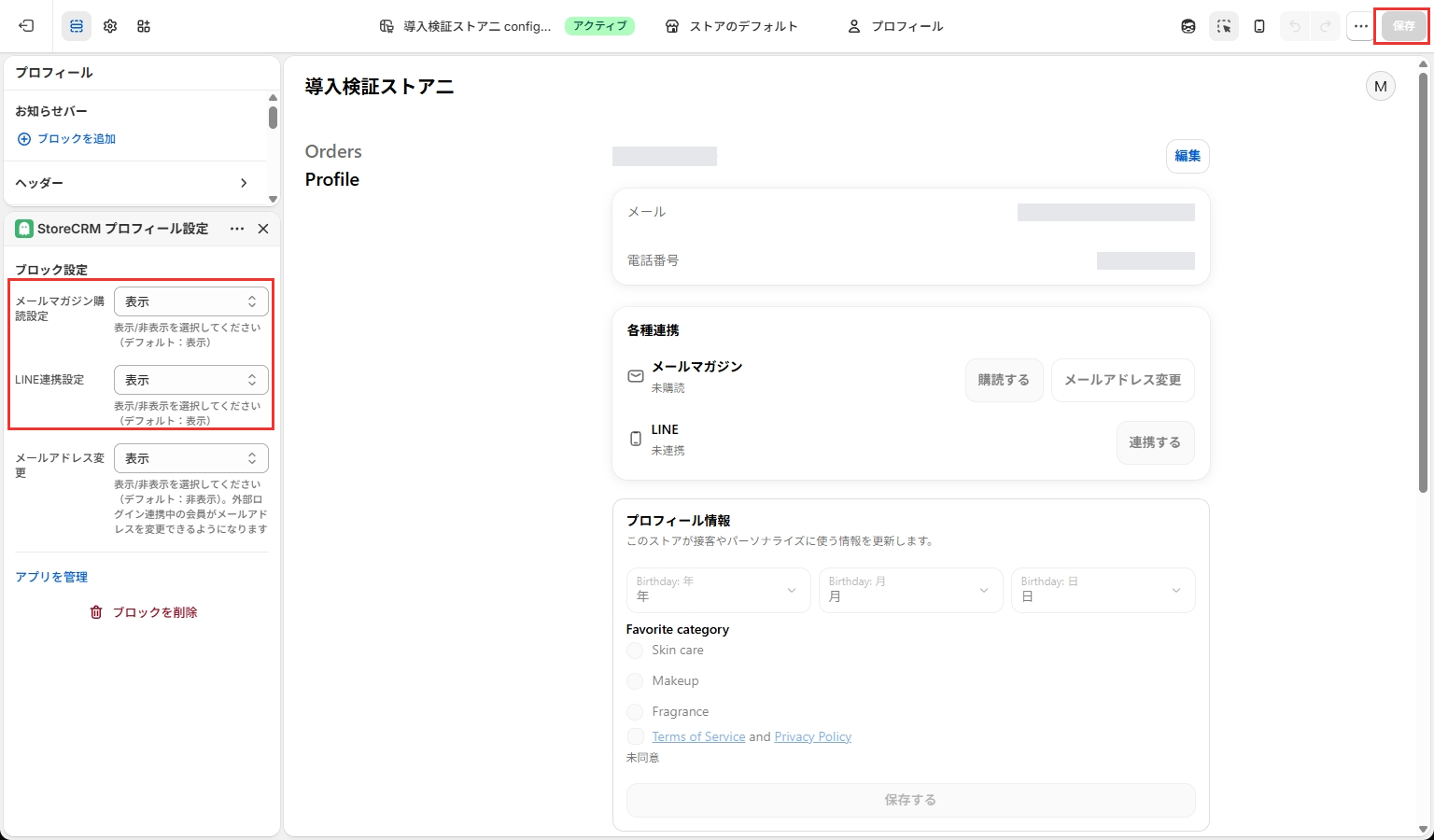Open theme settings gear icon
This screenshot has width=1434, height=840.
110,26
